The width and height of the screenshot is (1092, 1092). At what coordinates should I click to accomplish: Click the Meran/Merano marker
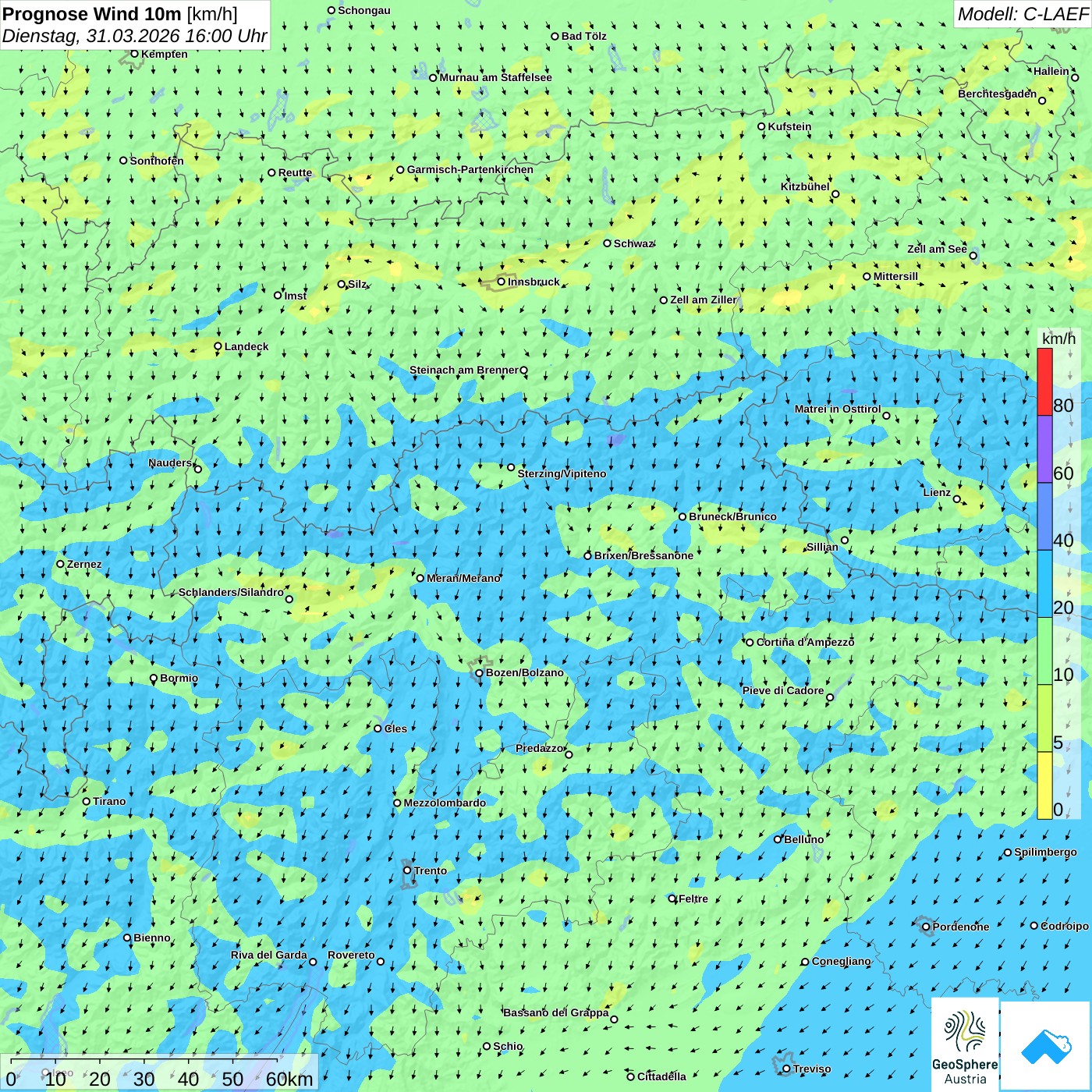click(420, 578)
